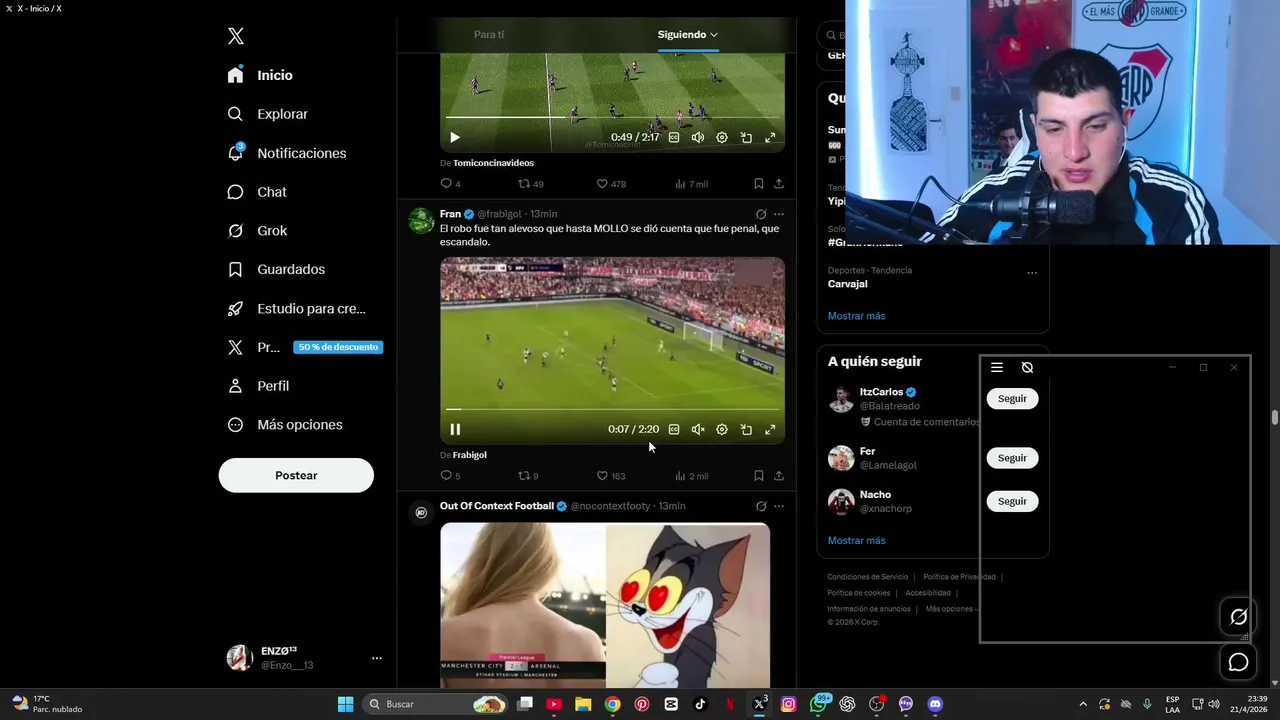Viewport: 1280px width, 720px height.
Task: Follow Fer @Lamelagol
Action: coord(1012,458)
